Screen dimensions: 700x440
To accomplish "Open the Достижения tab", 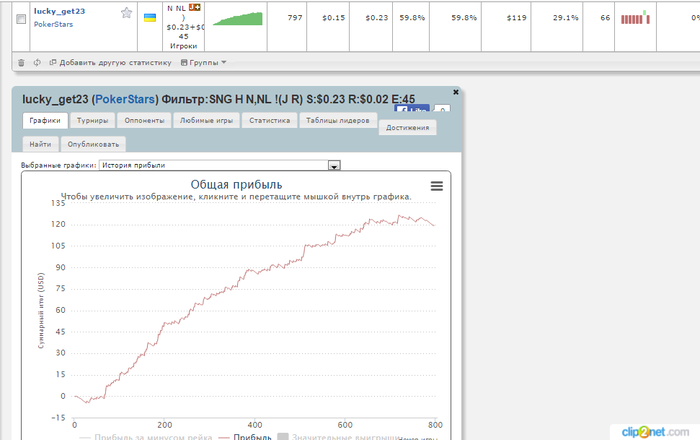I will pyautogui.click(x=408, y=128).
